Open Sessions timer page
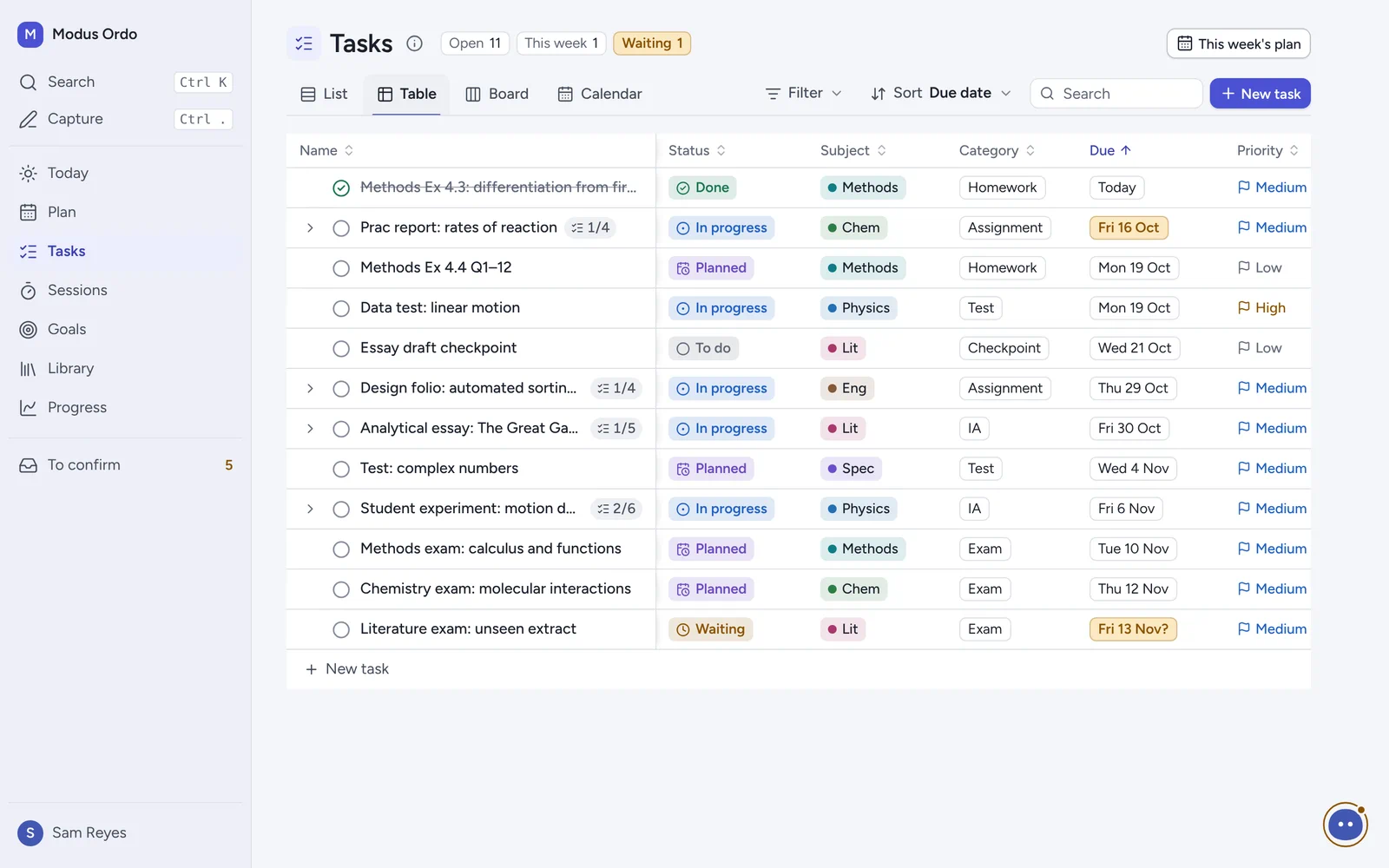The image size is (1389, 868). 126,290
